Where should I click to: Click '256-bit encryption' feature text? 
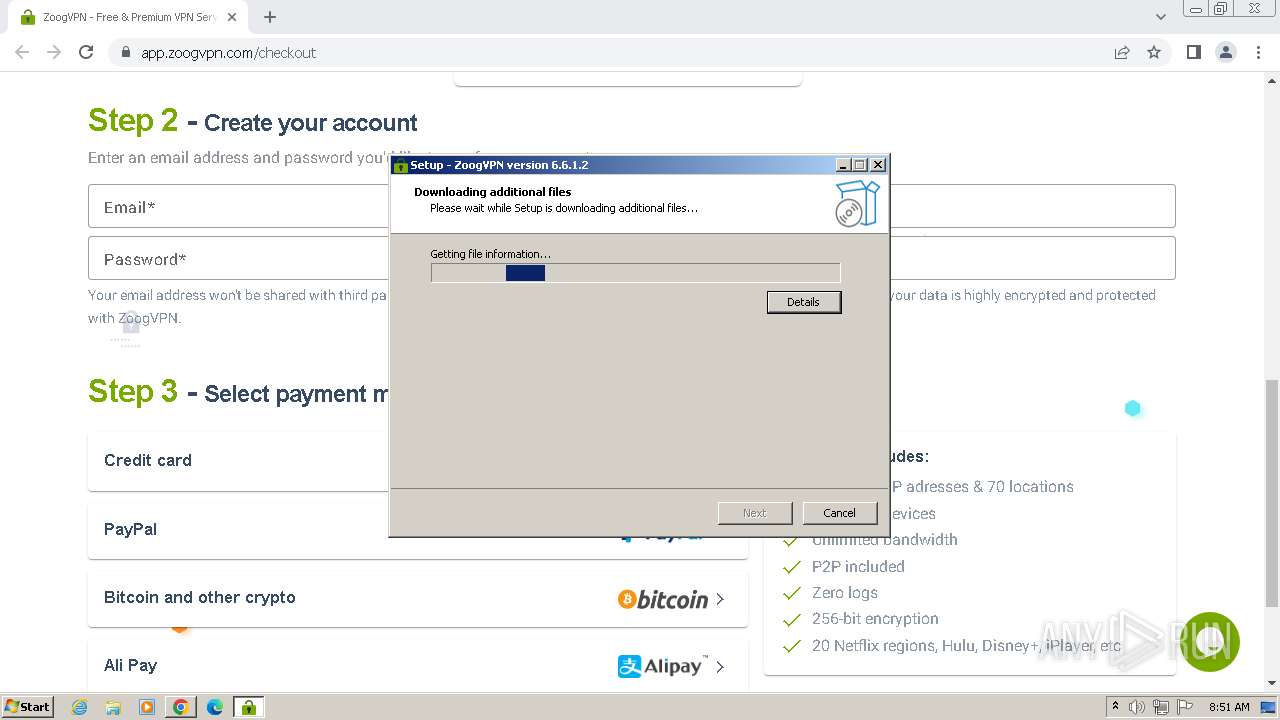[x=875, y=619]
